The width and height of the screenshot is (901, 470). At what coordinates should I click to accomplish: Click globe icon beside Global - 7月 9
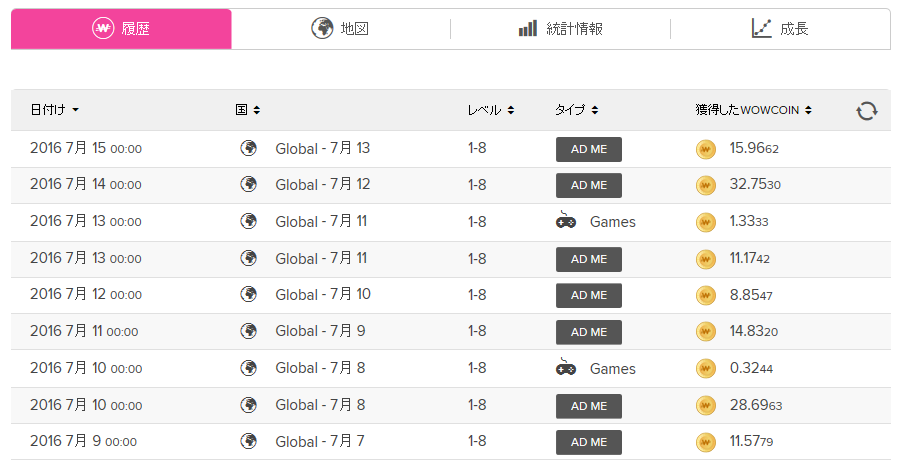[248, 331]
